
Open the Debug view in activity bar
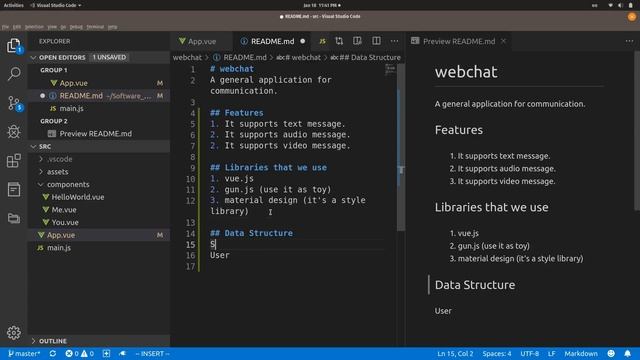click(13, 131)
